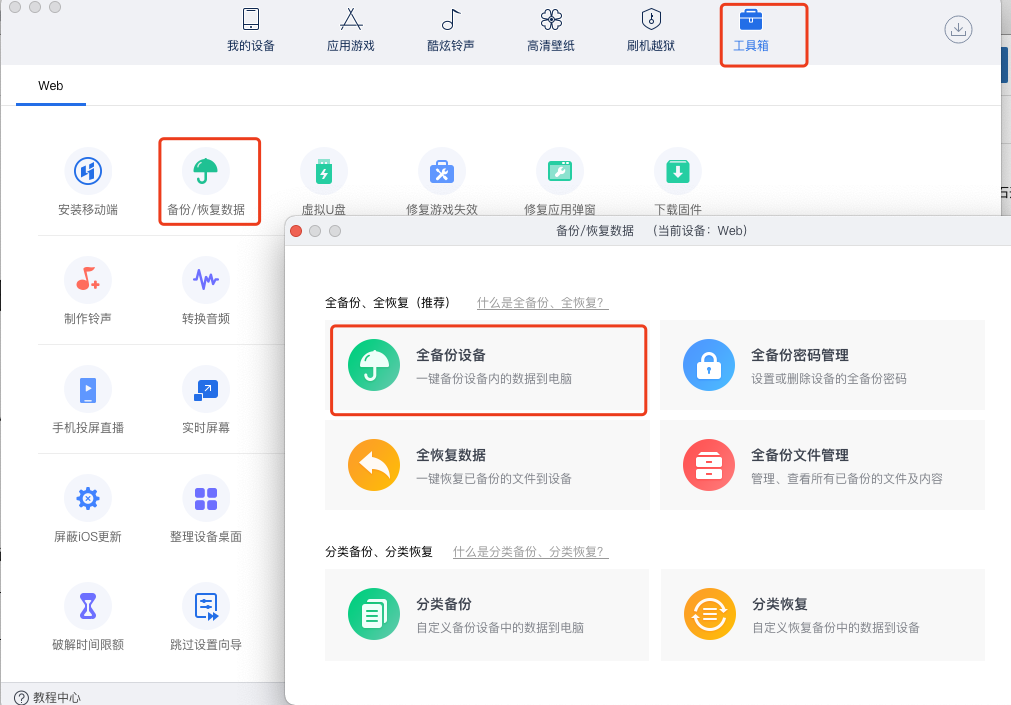Click the 下载固件 download icon
Image resolution: width=1011 pixels, height=705 pixels.
(678, 171)
